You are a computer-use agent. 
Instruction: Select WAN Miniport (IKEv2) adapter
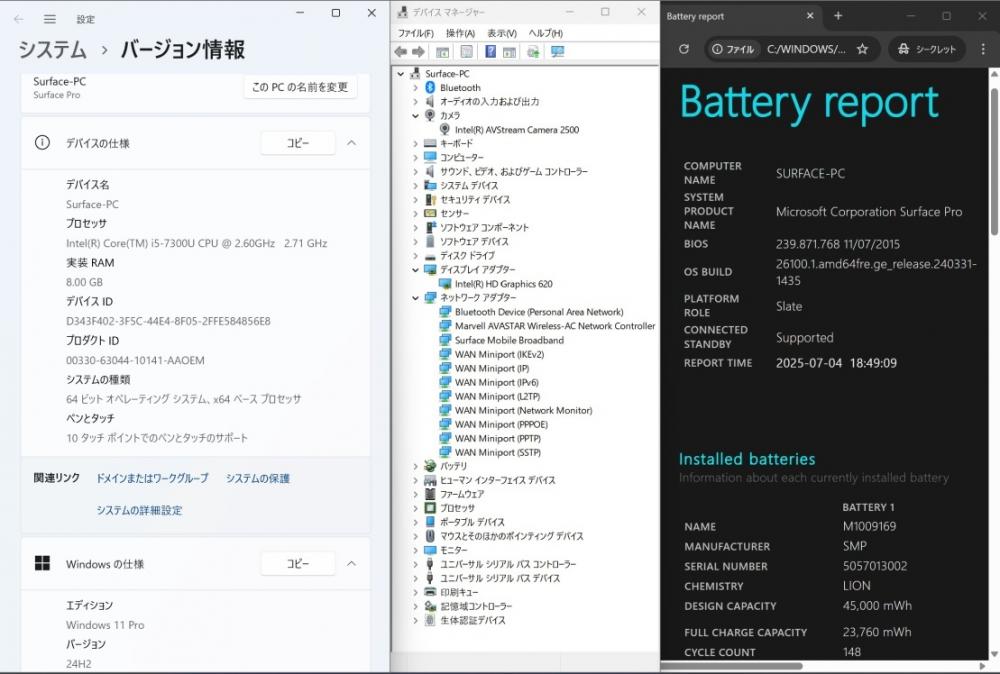coord(499,354)
